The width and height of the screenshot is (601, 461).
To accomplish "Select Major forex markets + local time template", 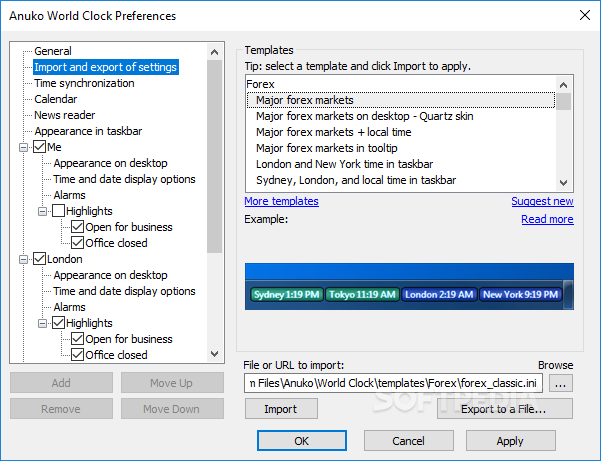I will pos(401,132).
